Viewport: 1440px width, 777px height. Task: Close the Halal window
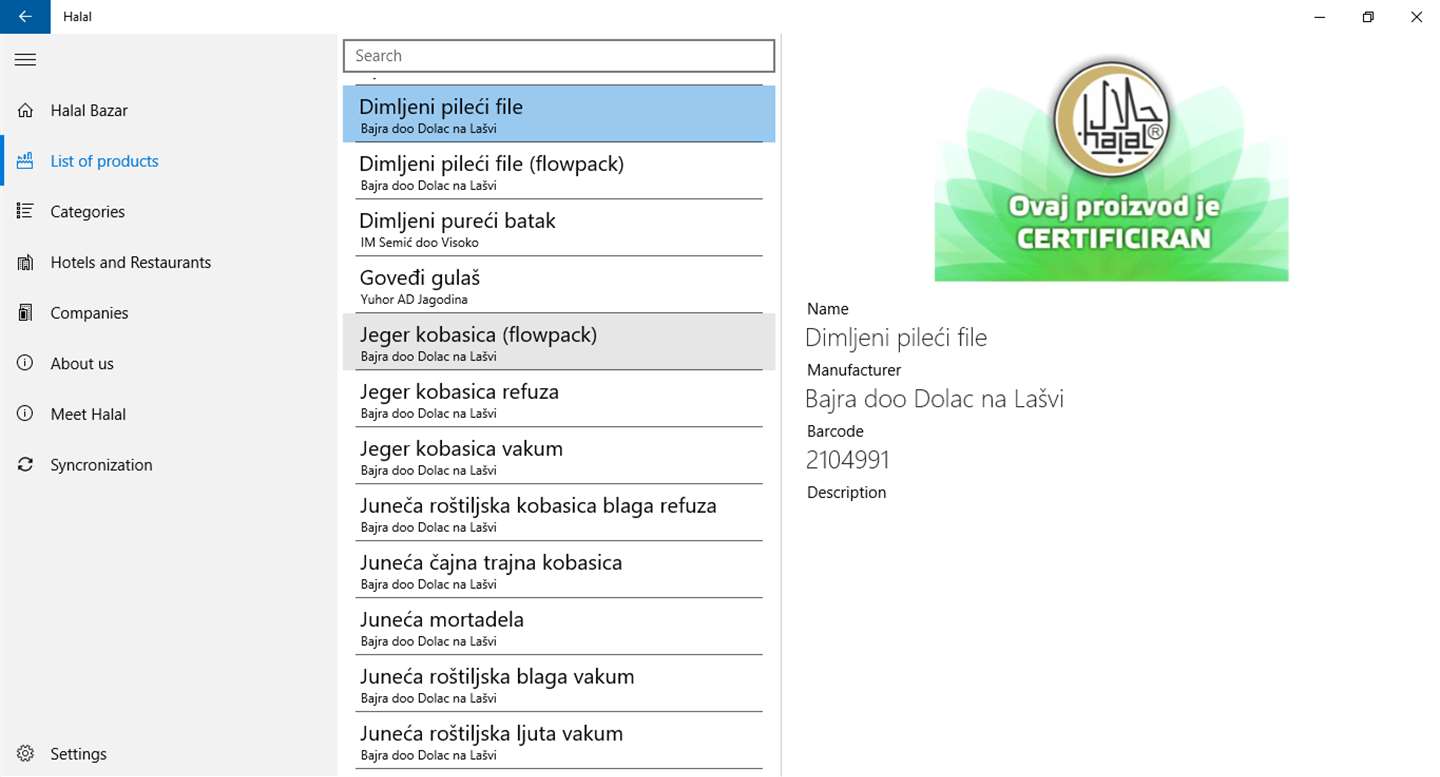click(x=1416, y=17)
